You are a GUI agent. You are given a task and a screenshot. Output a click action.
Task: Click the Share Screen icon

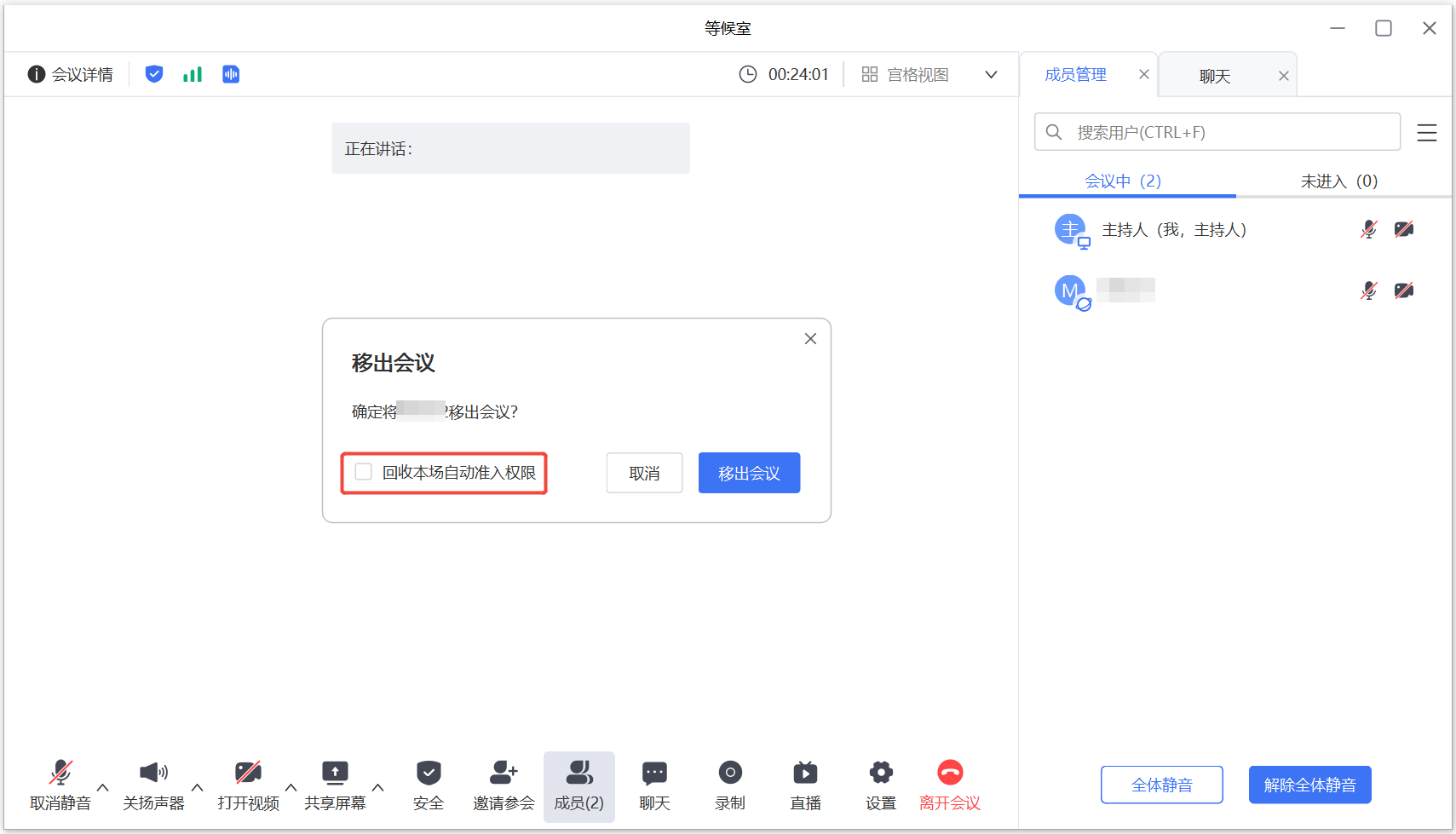click(335, 774)
